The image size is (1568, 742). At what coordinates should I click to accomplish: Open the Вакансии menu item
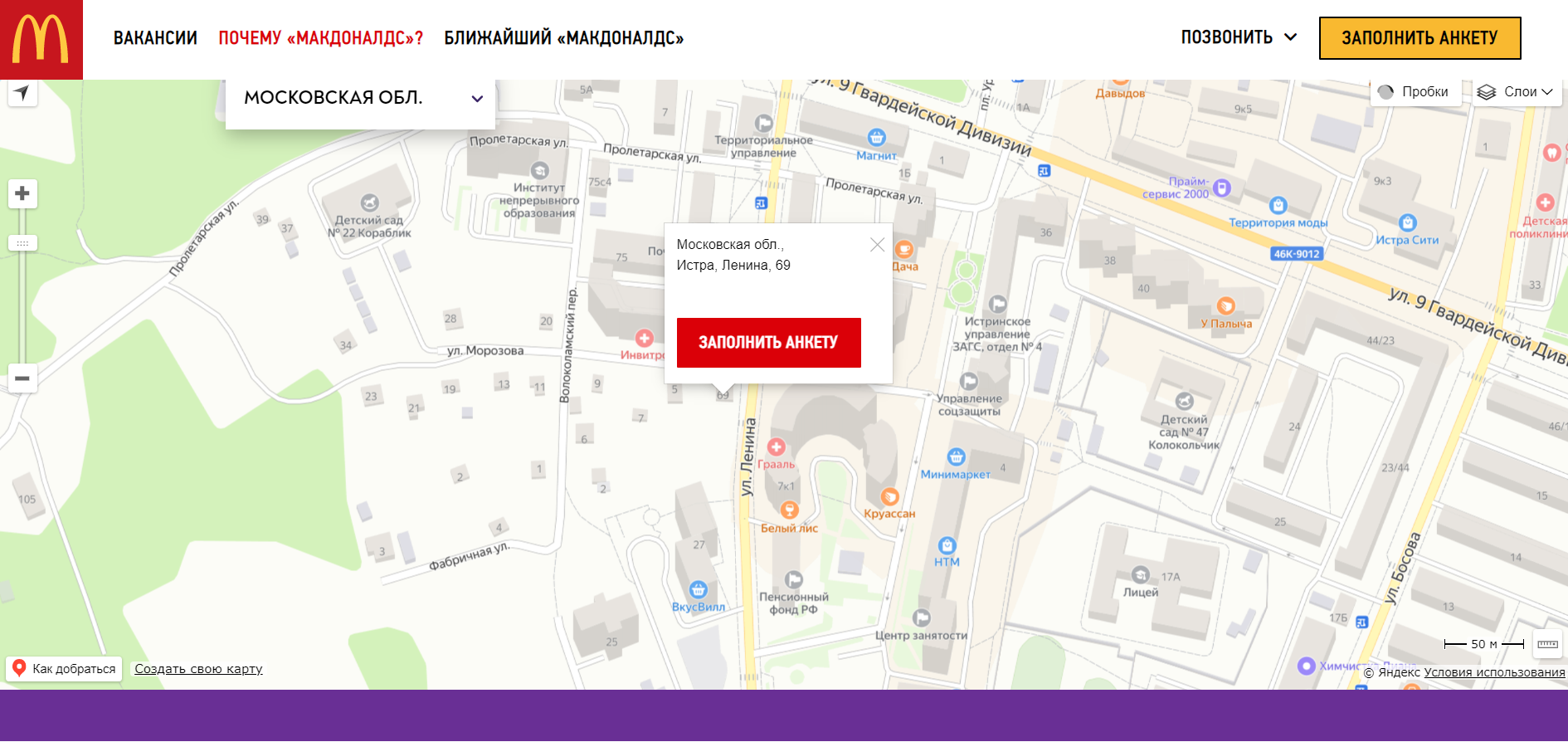pyautogui.click(x=155, y=38)
